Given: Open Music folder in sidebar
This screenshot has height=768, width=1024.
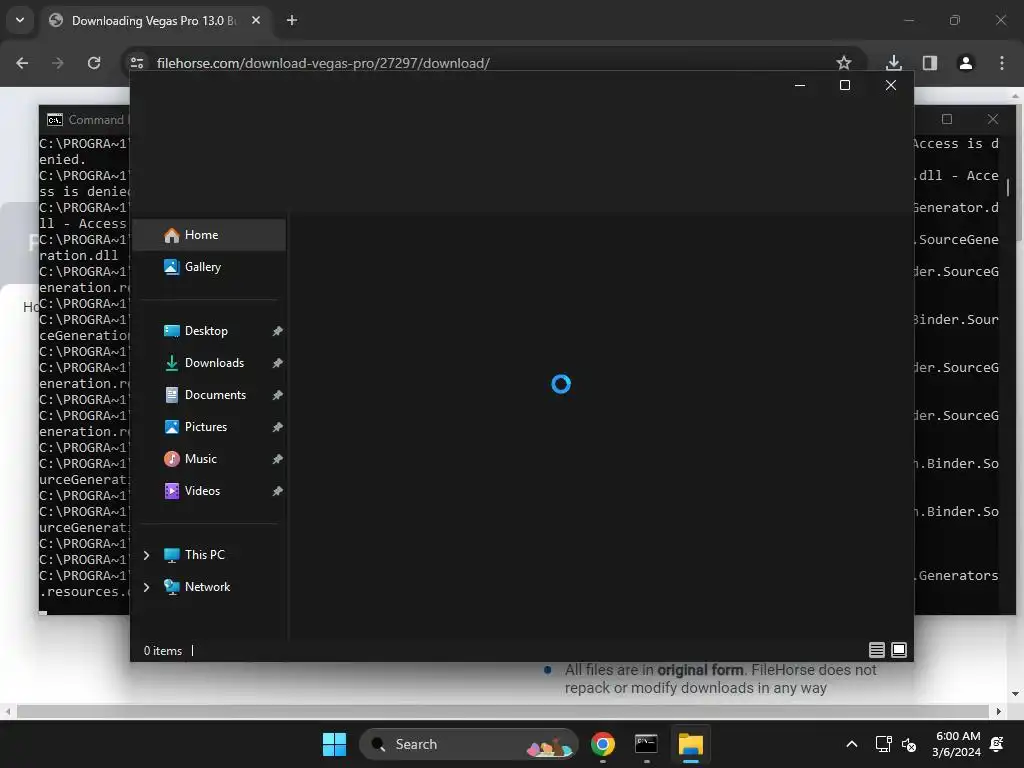Looking at the screenshot, I should 209,459.
